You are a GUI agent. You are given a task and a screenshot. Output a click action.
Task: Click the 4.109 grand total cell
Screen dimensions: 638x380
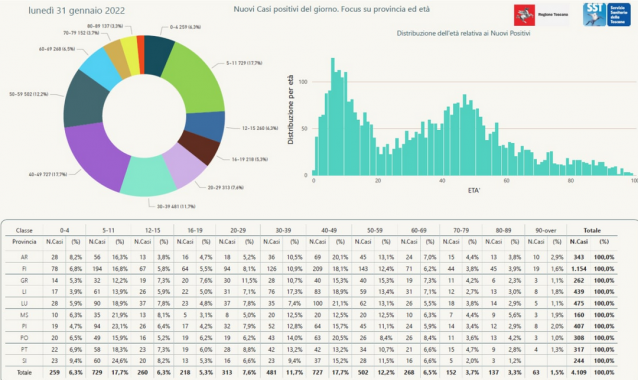(x=579, y=372)
